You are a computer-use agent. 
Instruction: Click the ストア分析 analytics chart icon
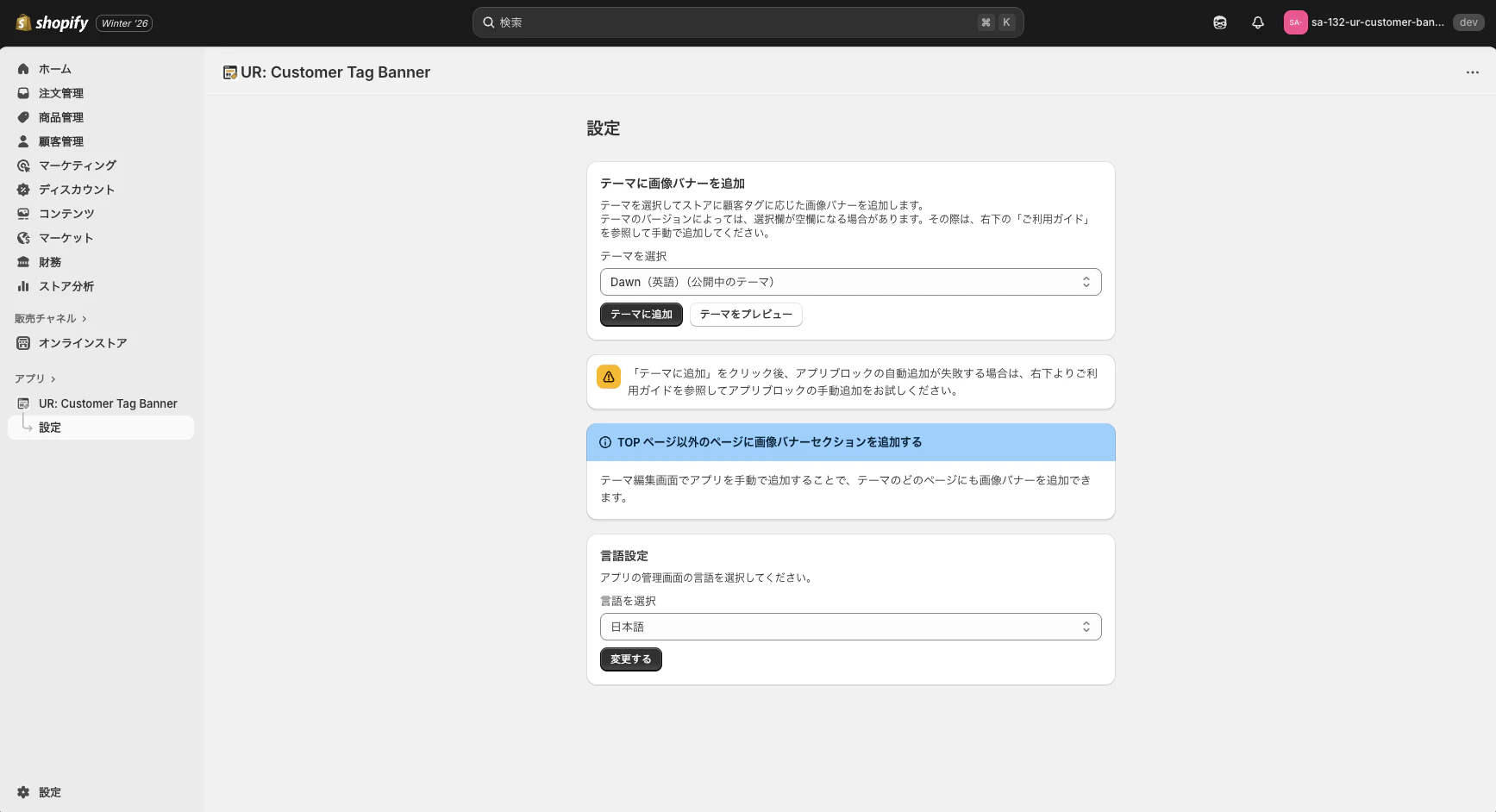coord(23,286)
